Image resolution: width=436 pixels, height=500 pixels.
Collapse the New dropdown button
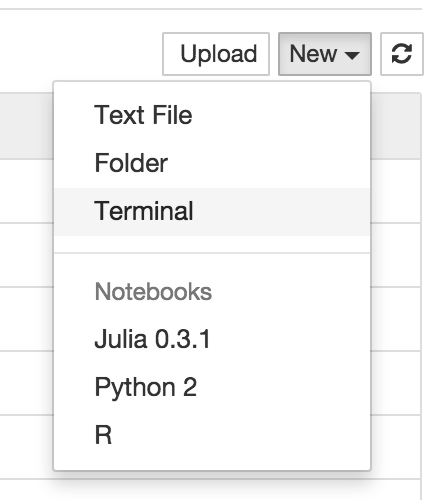325,54
